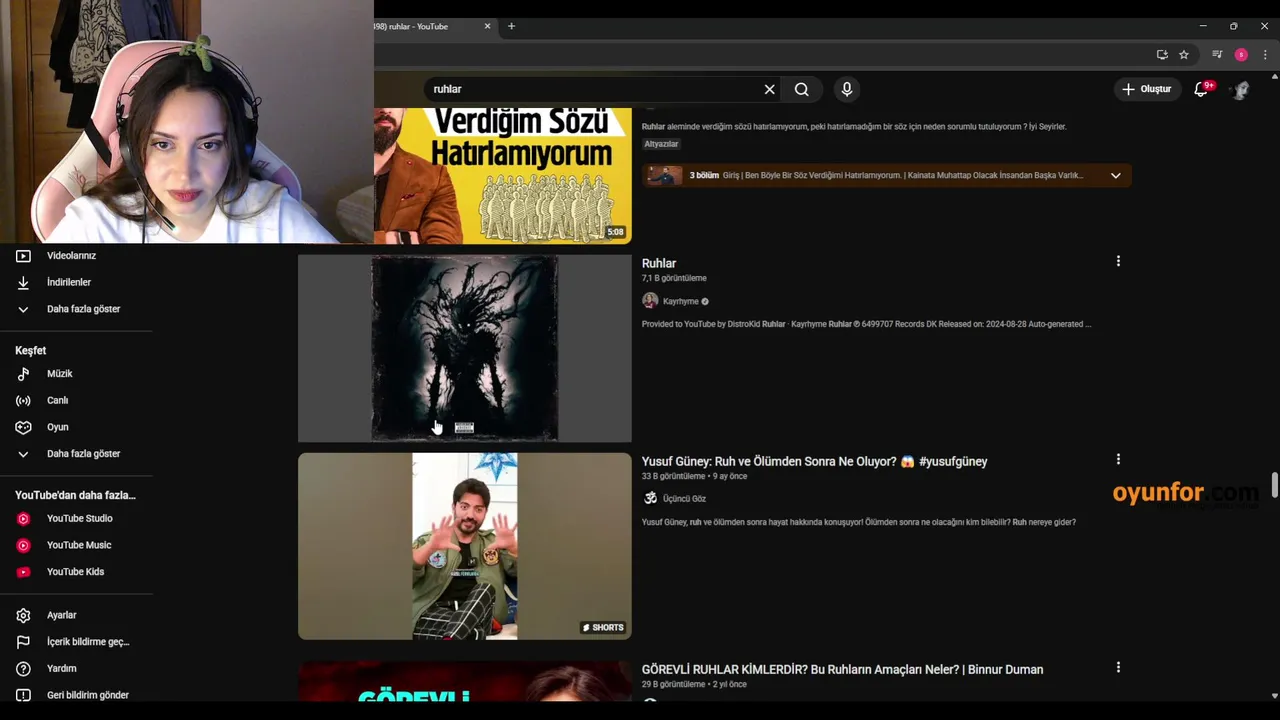Image resolution: width=1280 pixels, height=720 pixels.
Task: Open three-dot menu for Yusuf Güney video
Action: pos(1118,459)
